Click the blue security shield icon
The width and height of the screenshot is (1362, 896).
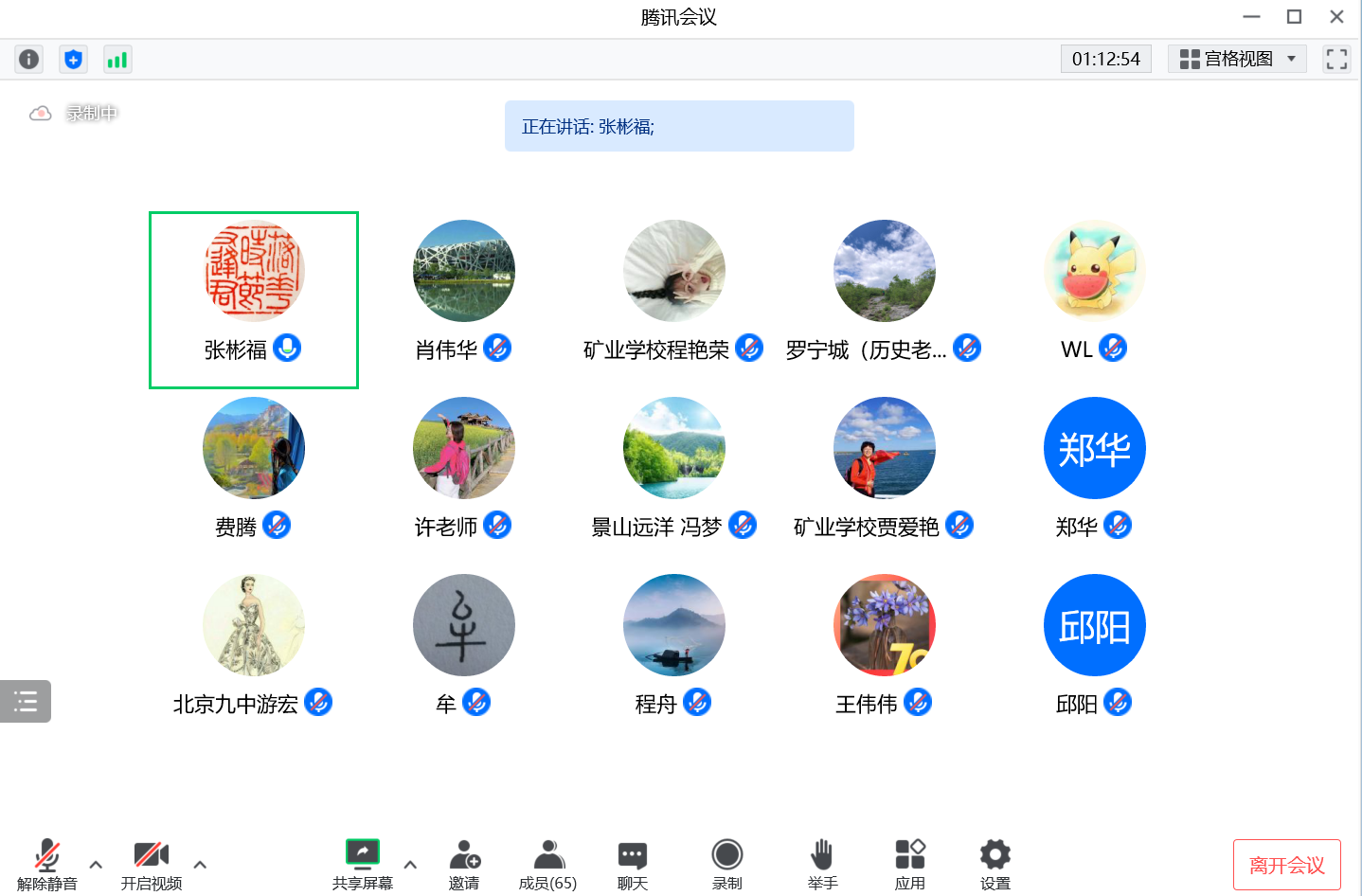coord(73,60)
